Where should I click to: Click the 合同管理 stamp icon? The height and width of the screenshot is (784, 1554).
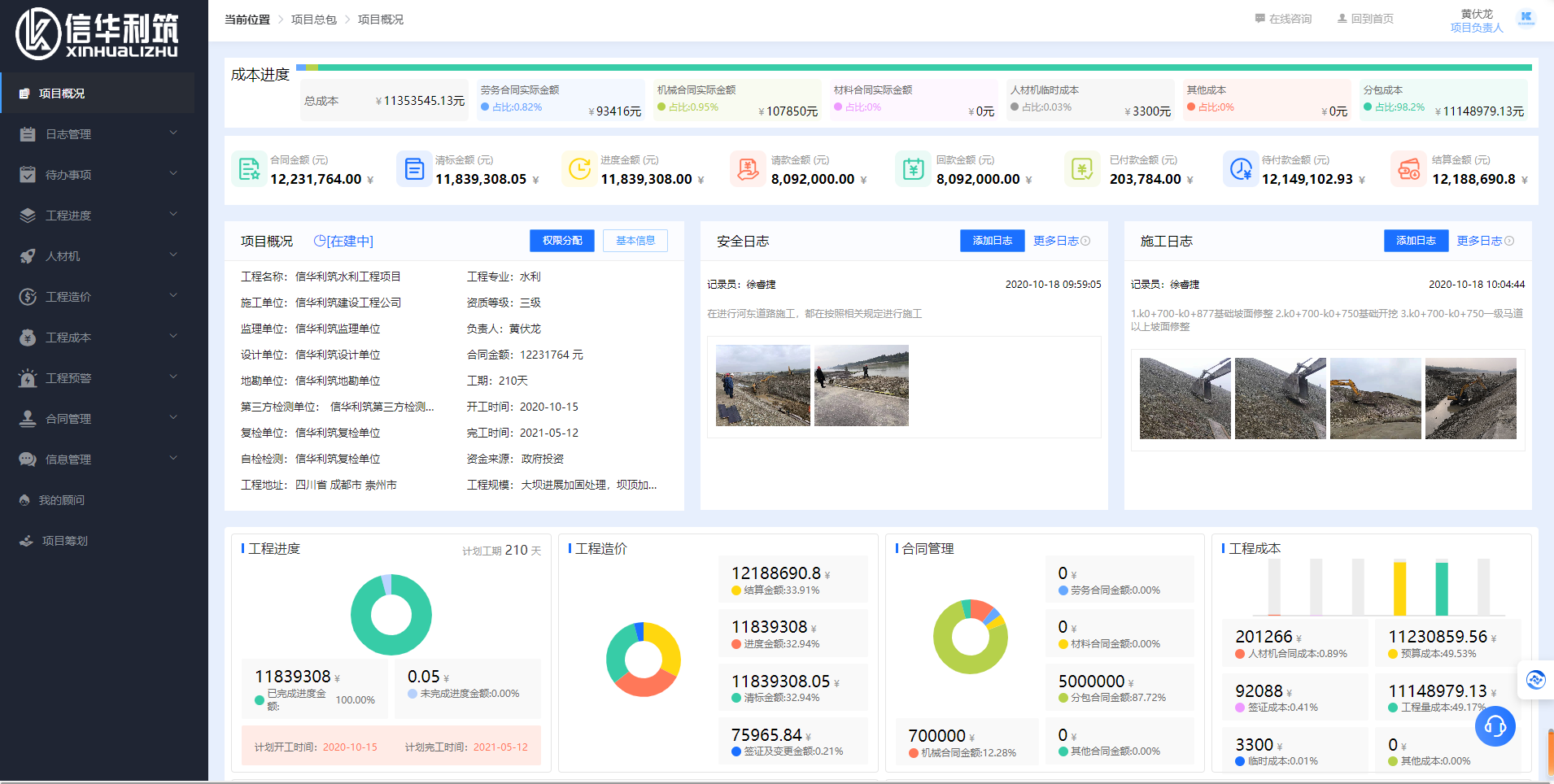click(x=28, y=419)
